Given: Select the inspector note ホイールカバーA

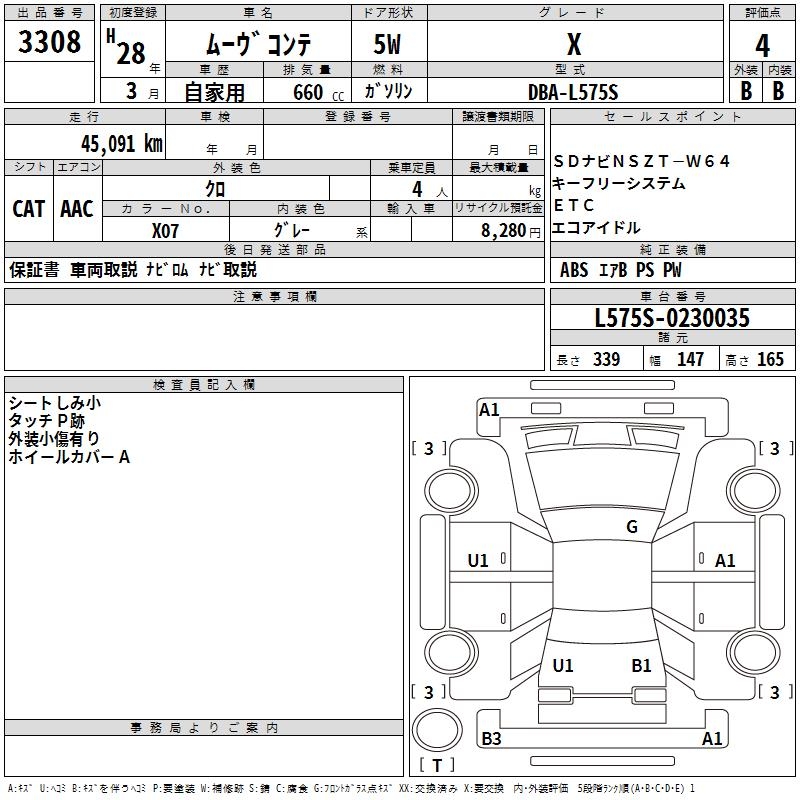Looking at the screenshot, I should click(x=69, y=457).
